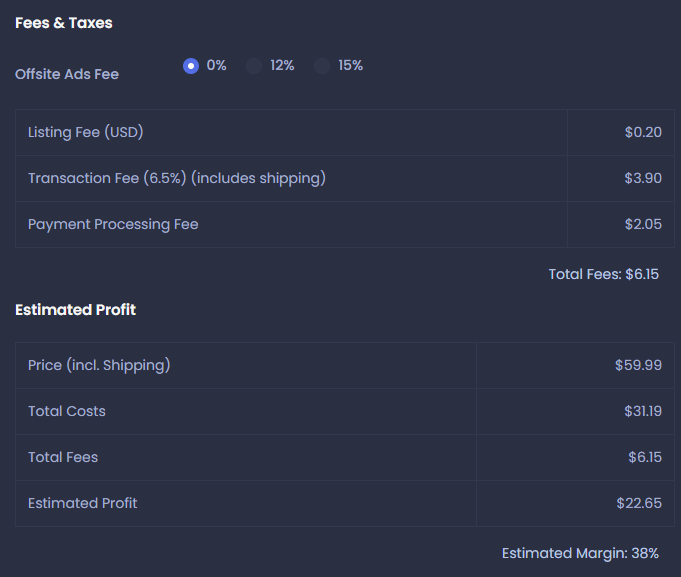This screenshot has height=577, width=681.
Task: Click the 0% label text
Action: click(x=216, y=66)
